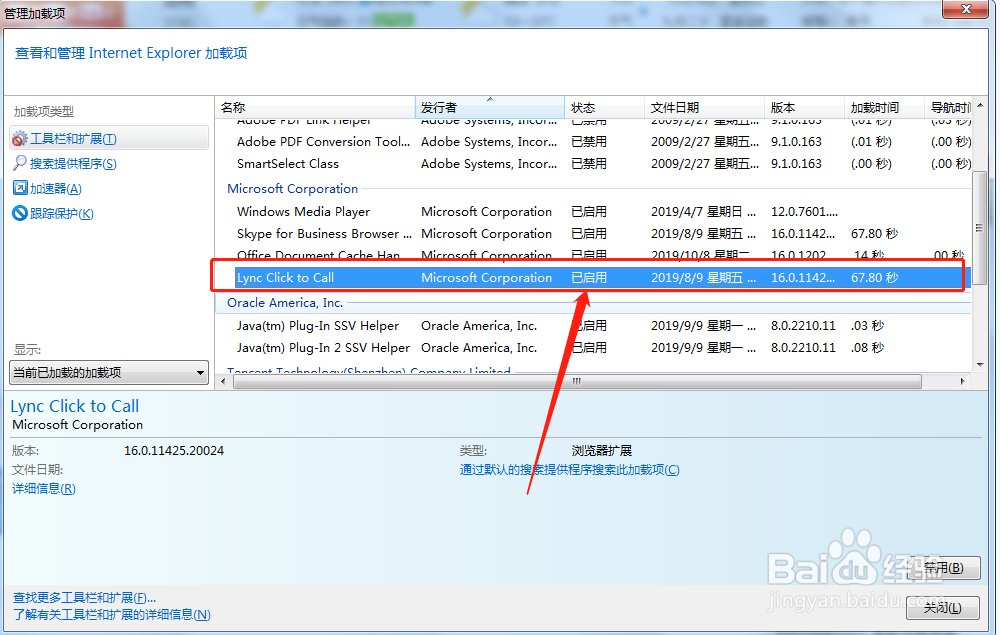Sort by 名称 column header
The width and height of the screenshot is (1000, 635).
click(315, 107)
